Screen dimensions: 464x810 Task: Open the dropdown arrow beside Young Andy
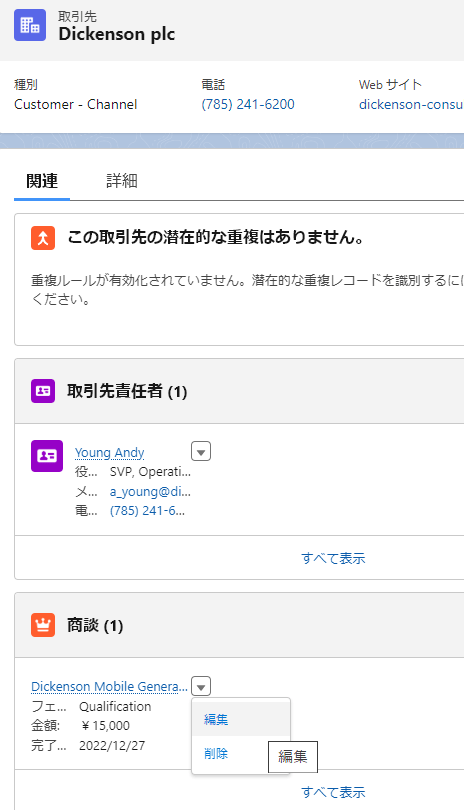[x=201, y=451]
